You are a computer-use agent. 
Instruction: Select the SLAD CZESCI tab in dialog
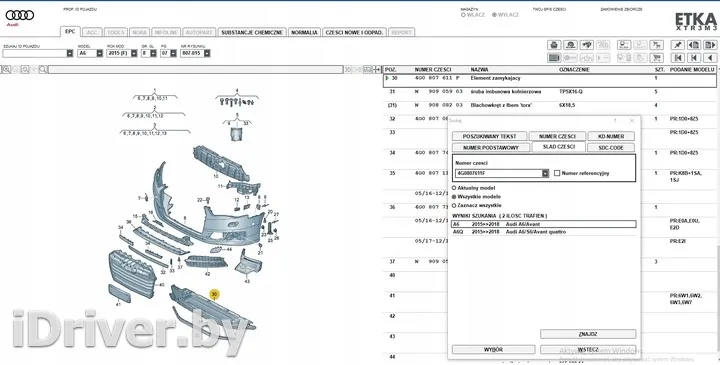[559, 147]
